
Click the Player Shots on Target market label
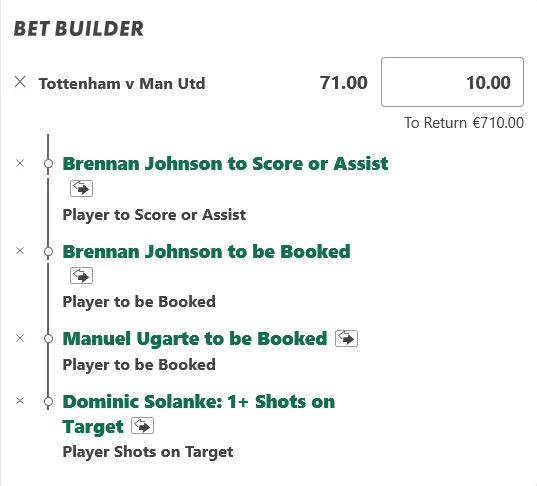[x=148, y=452]
